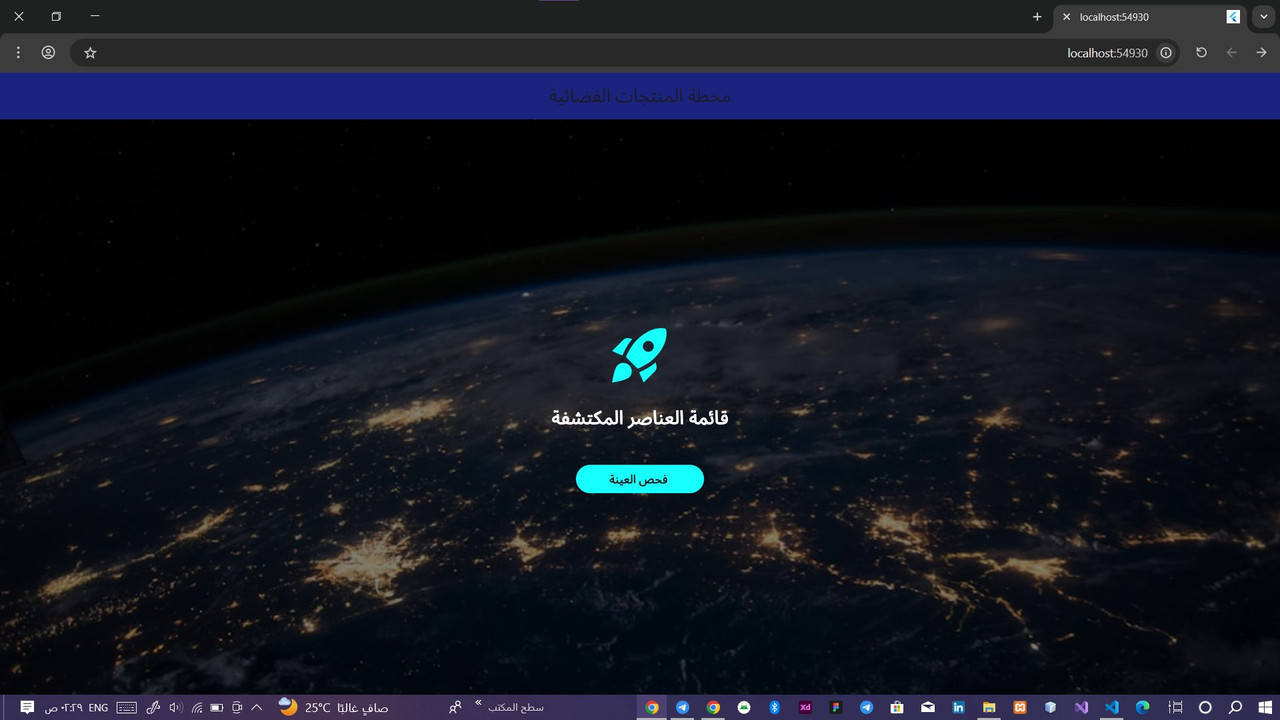
Task: Open the Mail app in taskbar
Action: pos(928,707)
